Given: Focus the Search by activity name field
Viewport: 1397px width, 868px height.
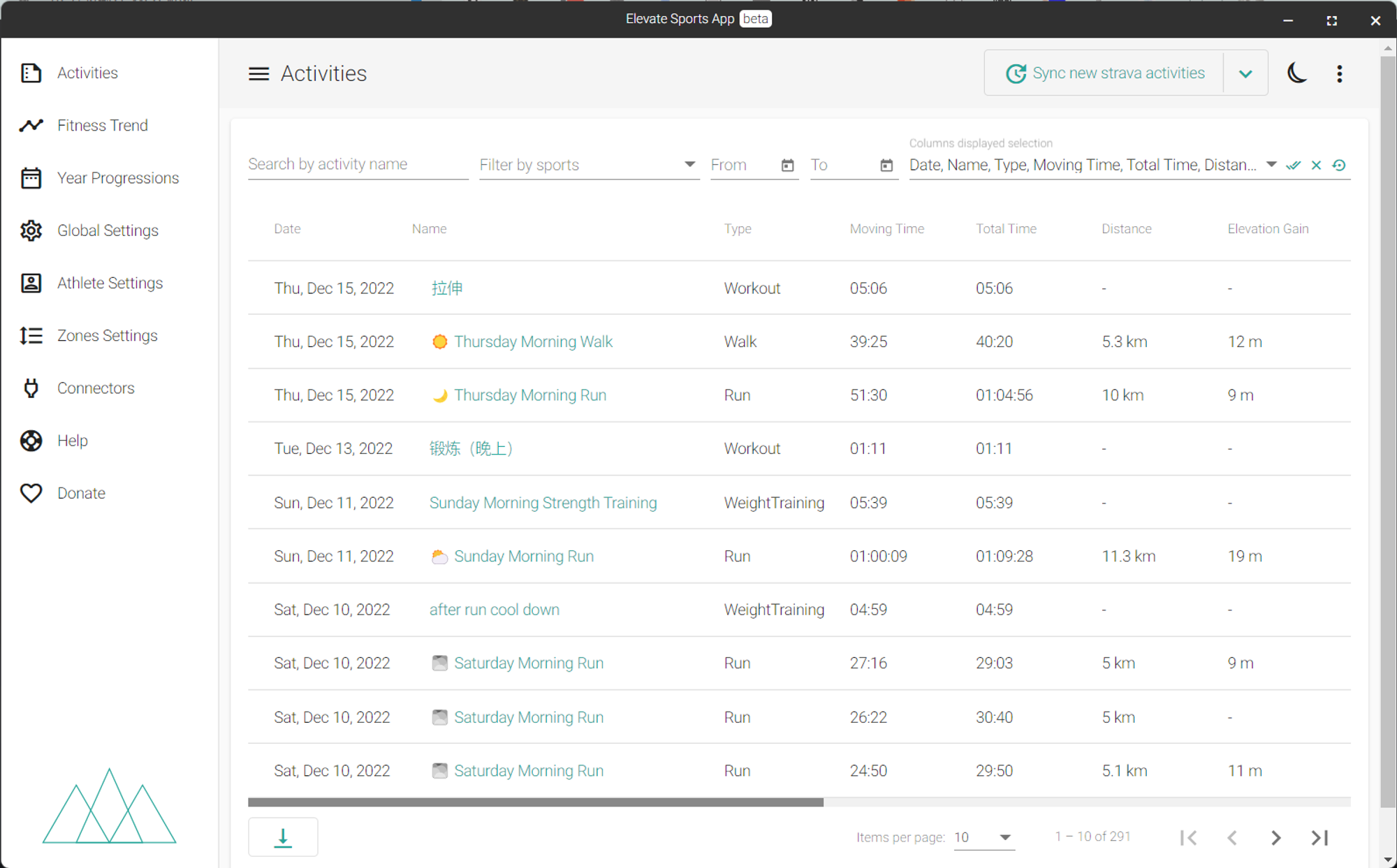Looking at the screenshot, I should coord(358,164).
